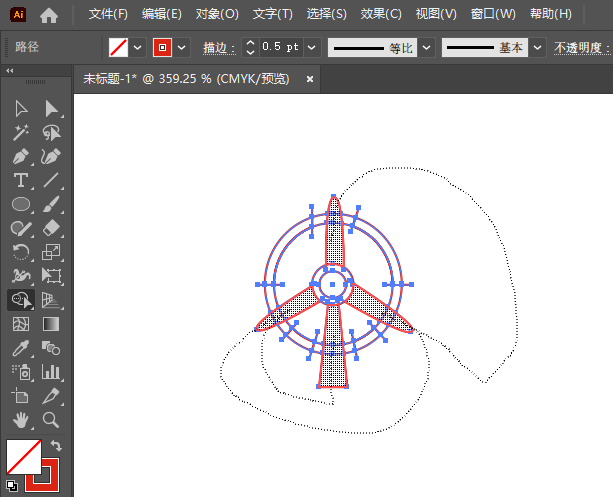The height and width of the screenshot is (497, 613).
Task: Click the 描边 stroke panel link
Action: [x=219, y=48]
